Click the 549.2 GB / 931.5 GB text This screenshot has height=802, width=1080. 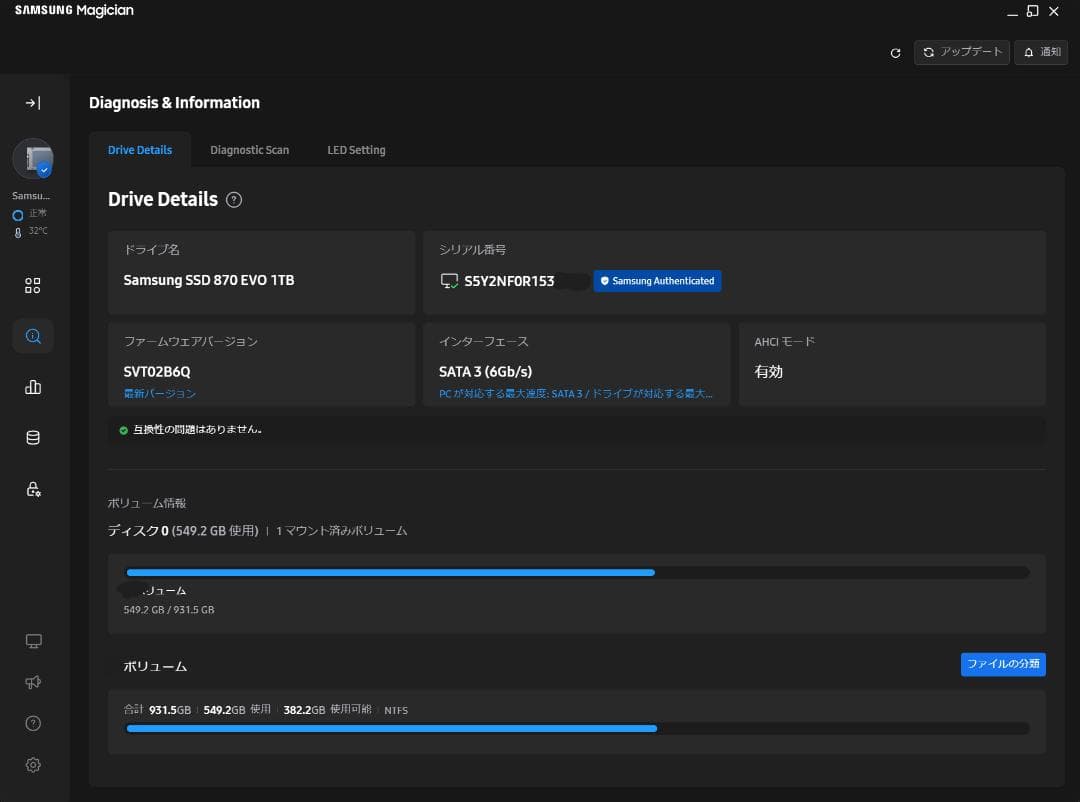(x=169, y=610)
